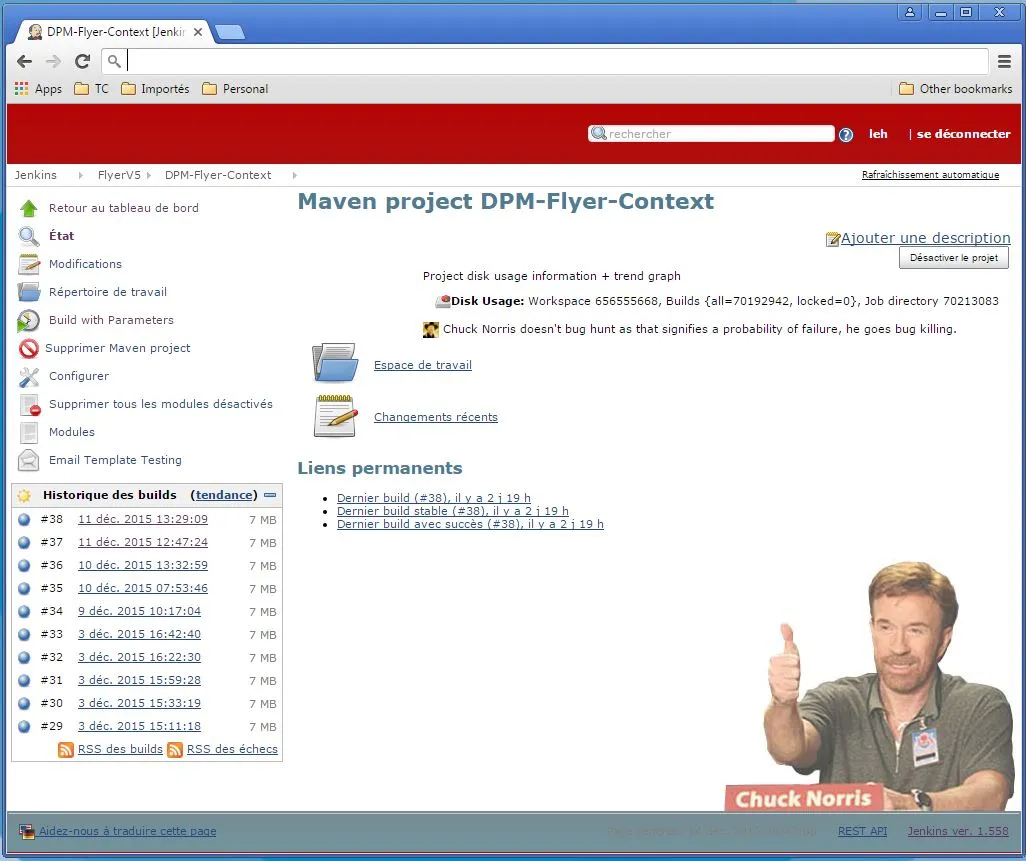The width and height of the screenshot is (1026, 861).
Task: Click the large Changements récents notepad icon
Action: coord(335,416)
